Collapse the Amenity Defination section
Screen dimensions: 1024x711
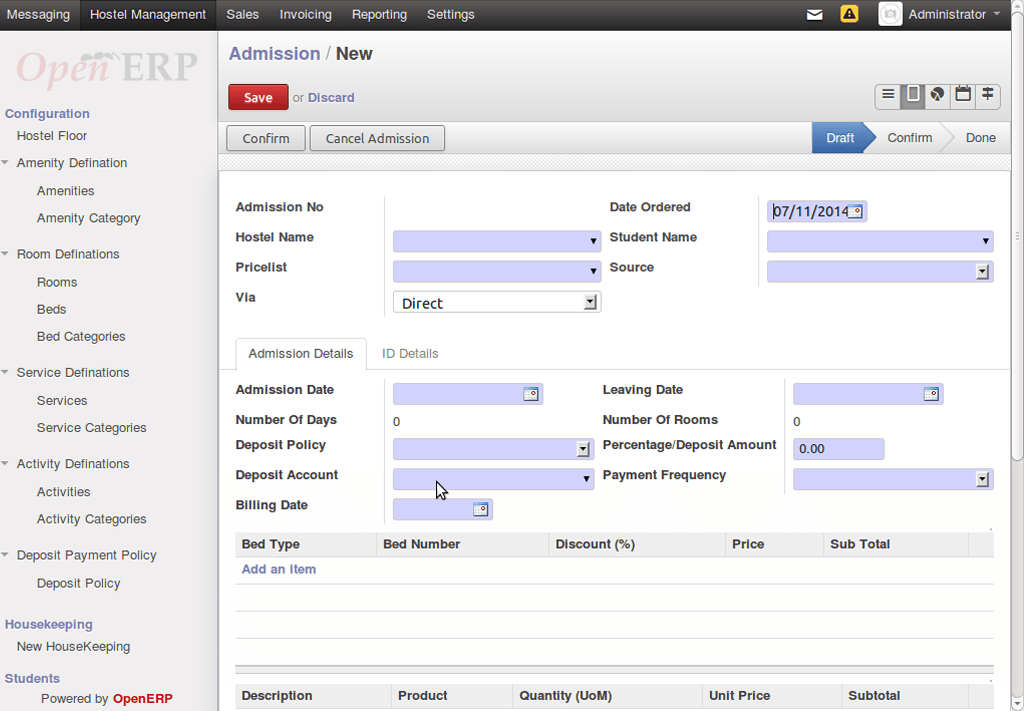pyautogui.click(x=5, y=163)
